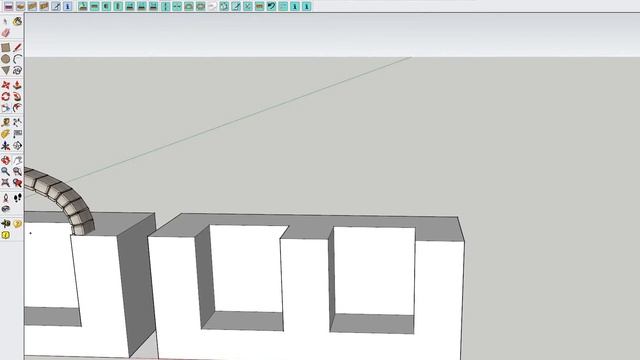Choose the Orbit camera tool
640x360 pixels.
pyautogui.click(x=5, y=160)
